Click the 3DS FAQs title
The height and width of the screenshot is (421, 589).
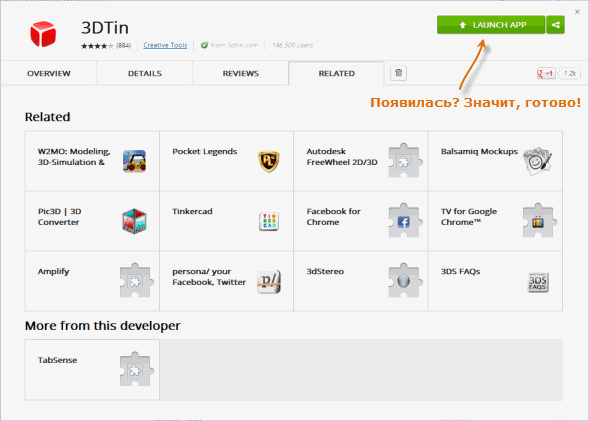click(x=461, y=271)
